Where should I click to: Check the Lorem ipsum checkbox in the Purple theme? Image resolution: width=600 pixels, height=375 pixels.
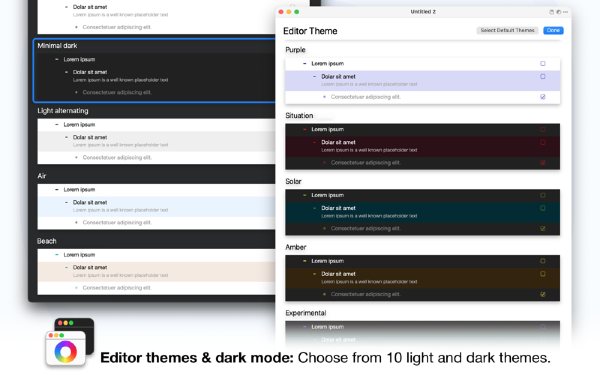tap(543, 64)
